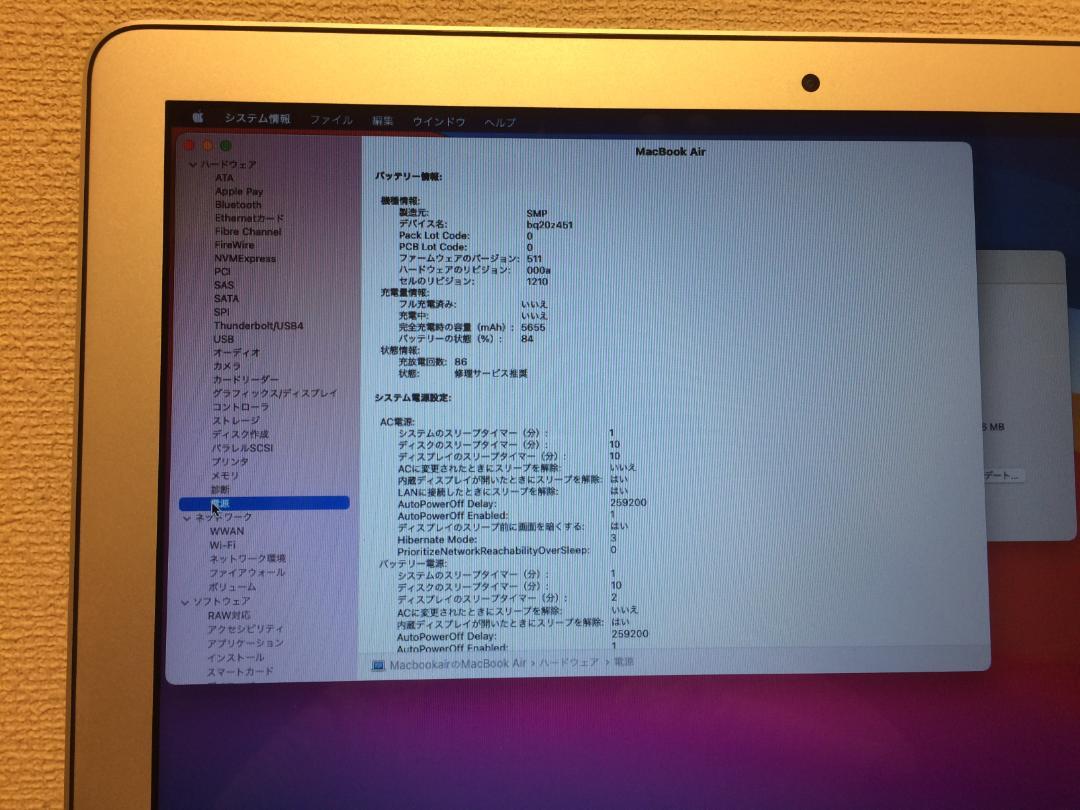Select the highlighted 電源 sidebar item
The height and width of the screenshot is (810, 1080).
(264, 503)
